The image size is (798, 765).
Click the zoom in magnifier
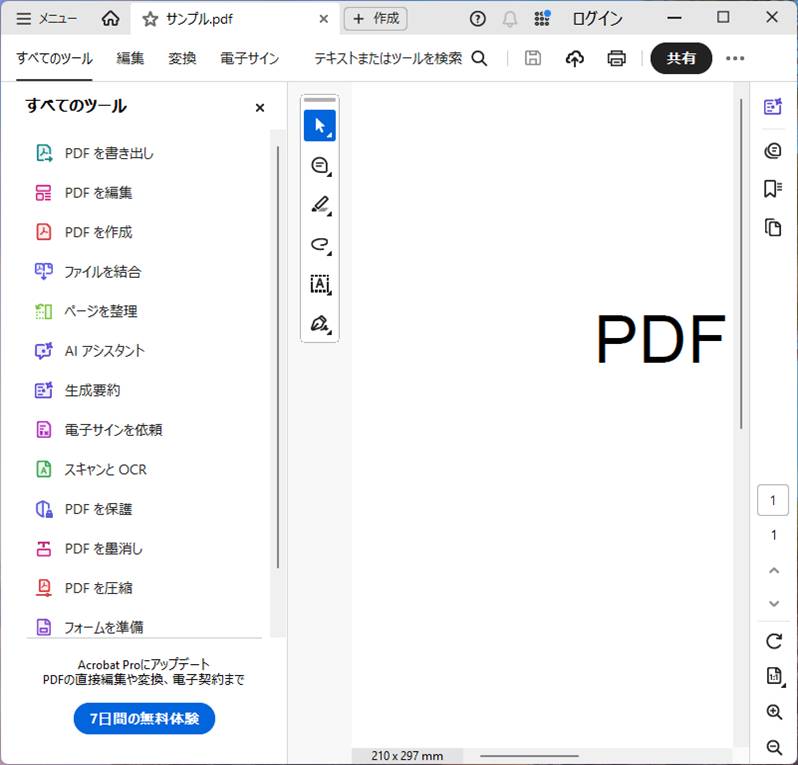click(x=774, y=712)
